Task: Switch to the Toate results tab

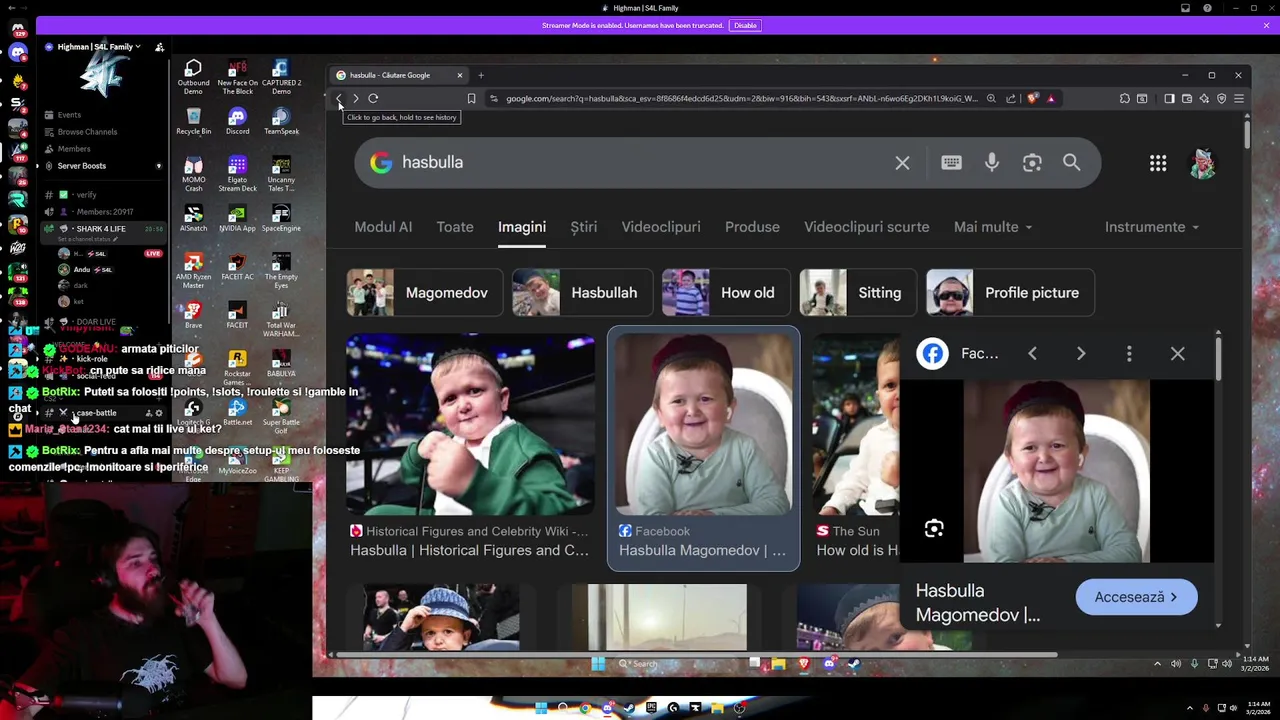Action: click(x=455, y=227)
